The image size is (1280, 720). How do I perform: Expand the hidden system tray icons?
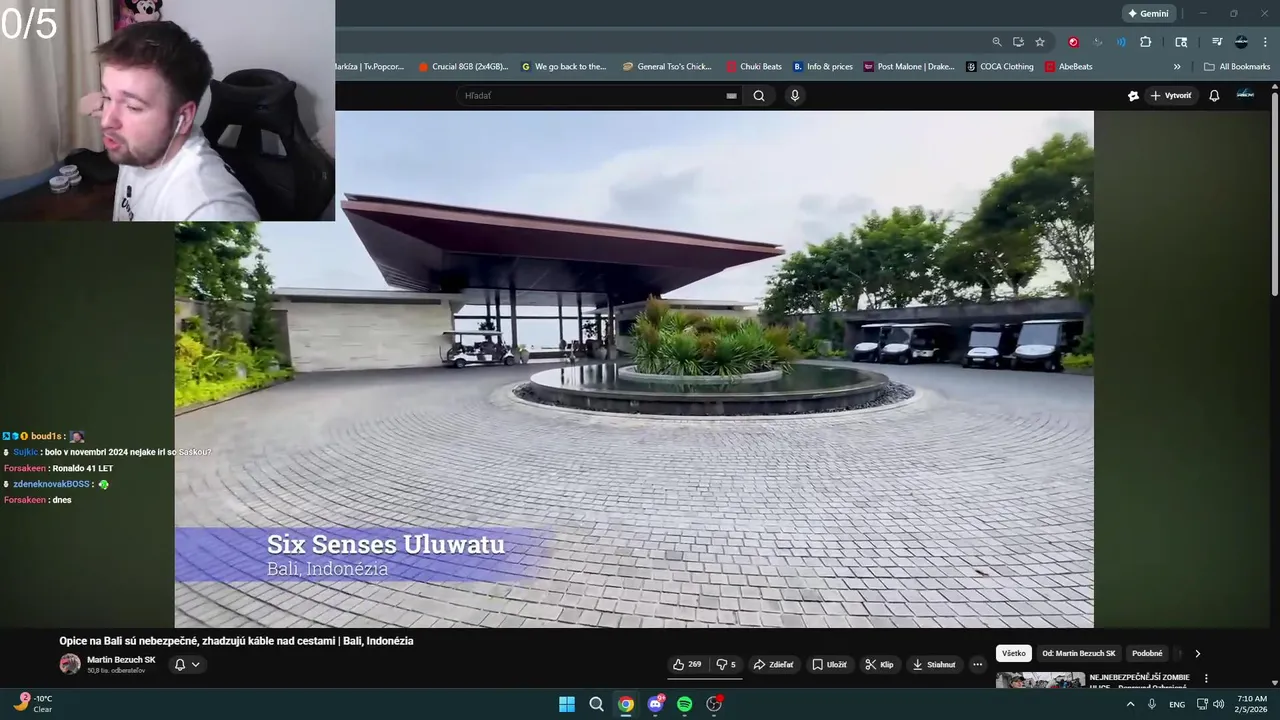[x=1131, y=704]
